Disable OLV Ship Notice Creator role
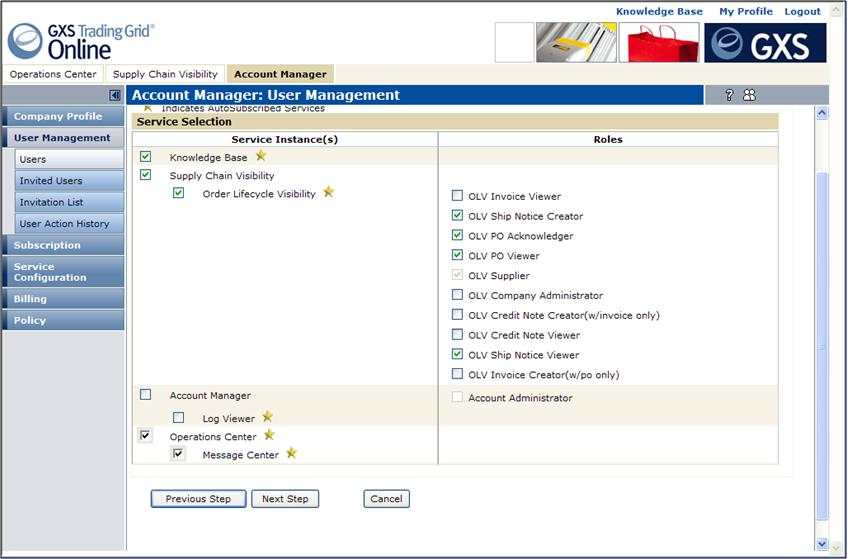This screenshot has width=848, height=559. (x=457, y=215)
